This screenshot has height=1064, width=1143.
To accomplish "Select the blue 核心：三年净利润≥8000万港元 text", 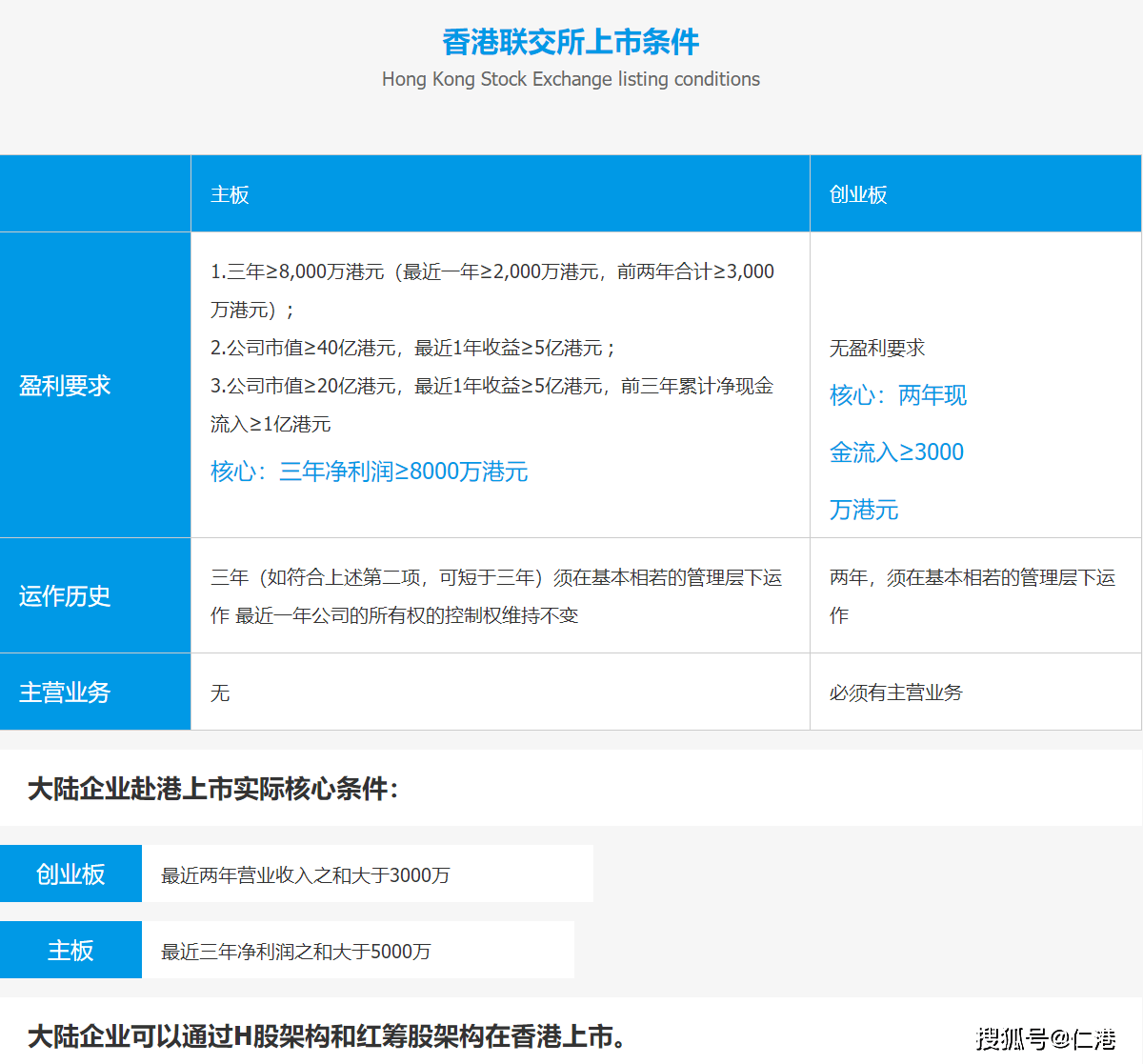I will point(369,472).
